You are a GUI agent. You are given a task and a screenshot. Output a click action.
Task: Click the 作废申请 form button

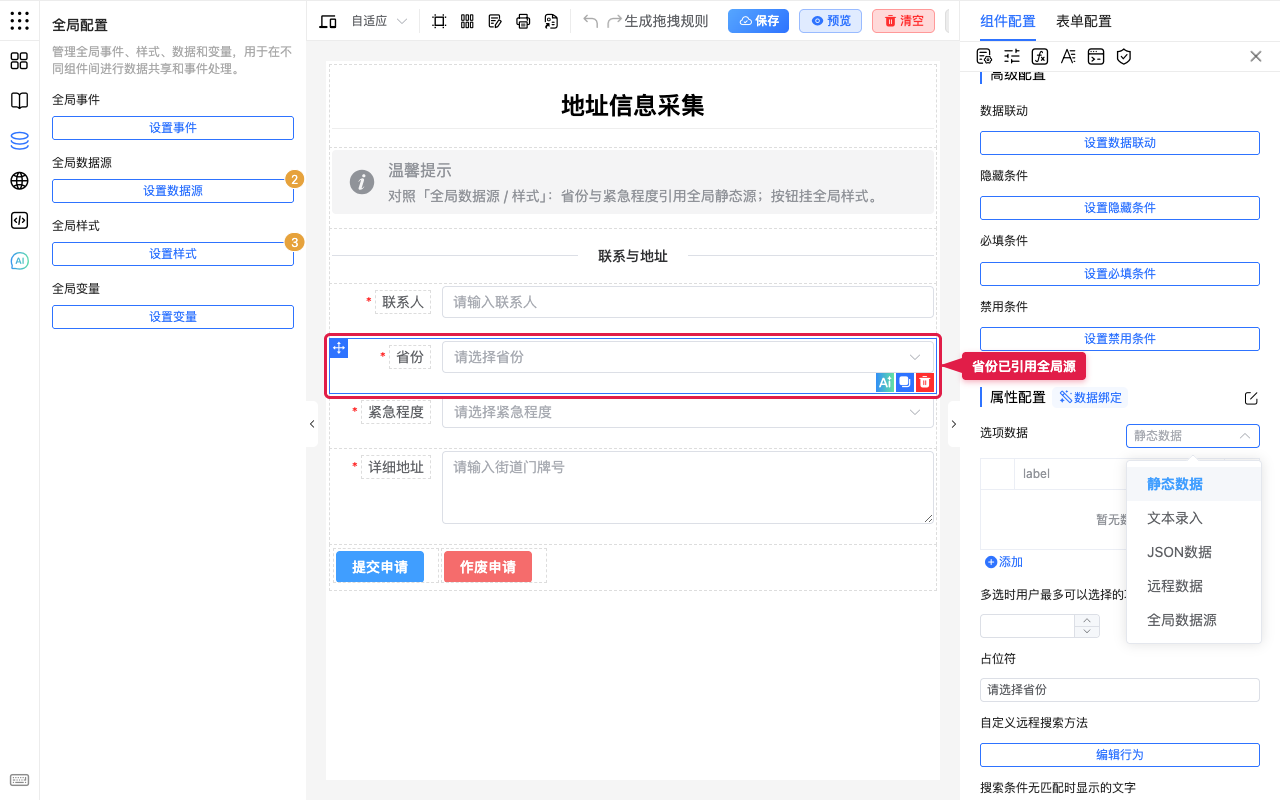488,567
